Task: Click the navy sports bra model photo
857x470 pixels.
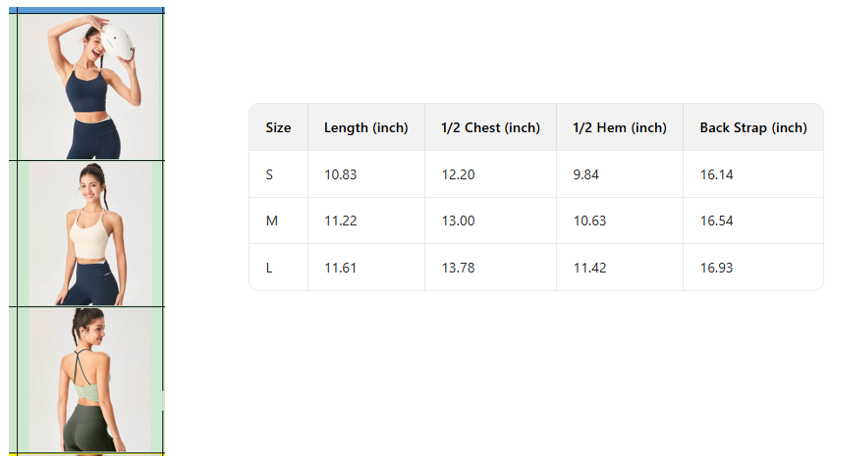Action: pos(90,86)
